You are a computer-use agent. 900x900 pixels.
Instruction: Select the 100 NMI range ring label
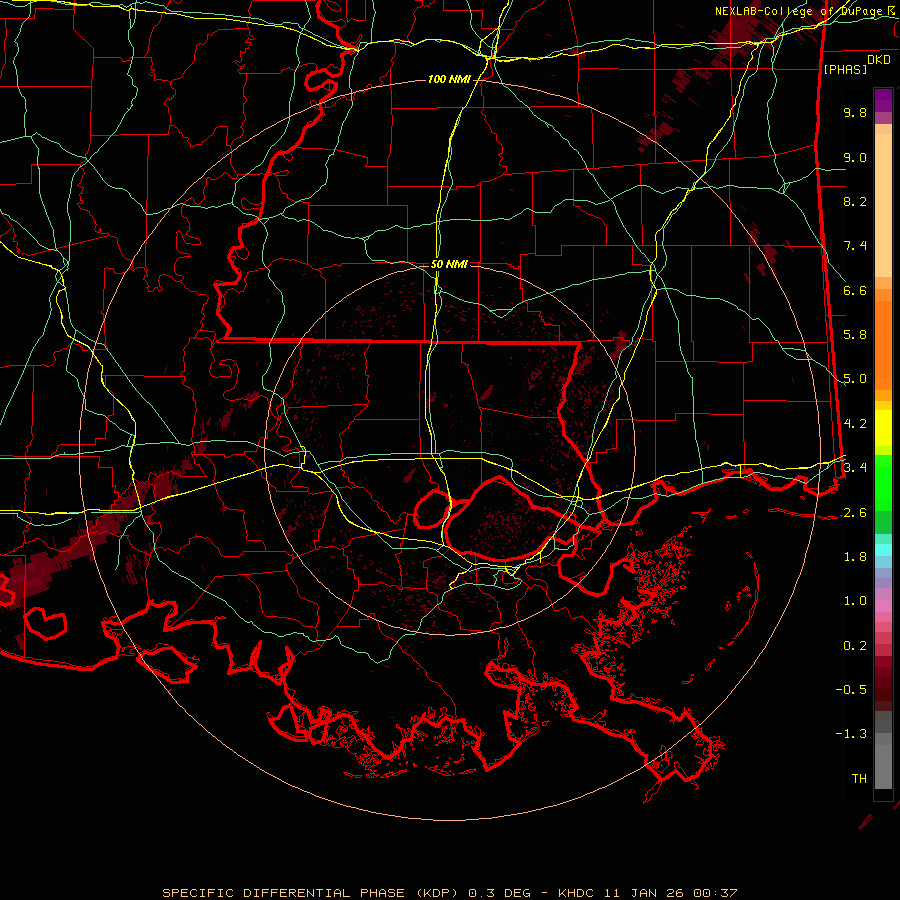point(448,79)
